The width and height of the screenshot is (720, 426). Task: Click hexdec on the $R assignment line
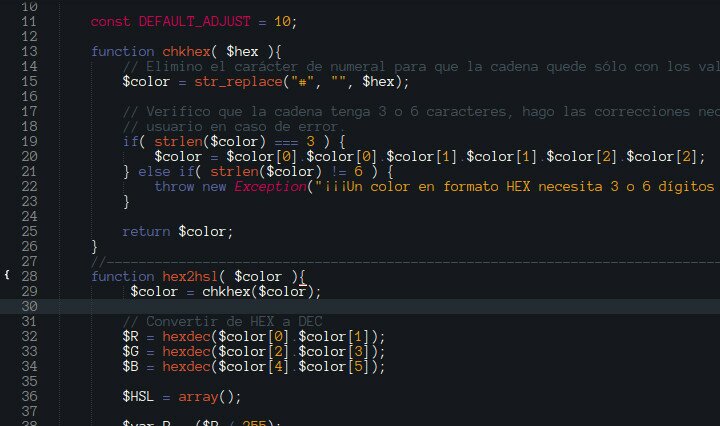[x=186, y=336]
